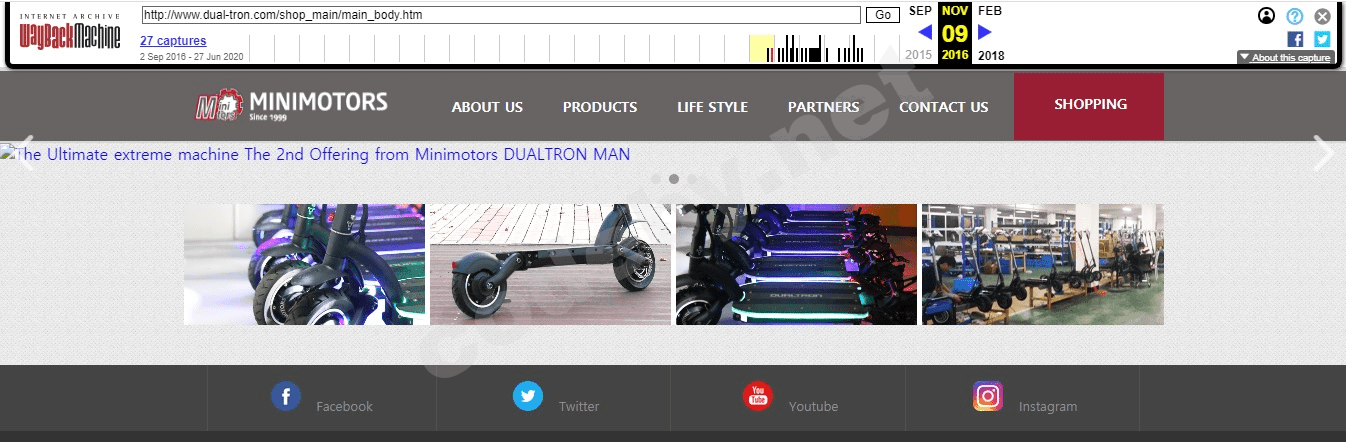Close the Wayback toolbar
This screenshot has width=1346, height=442.
[1322, 16]
